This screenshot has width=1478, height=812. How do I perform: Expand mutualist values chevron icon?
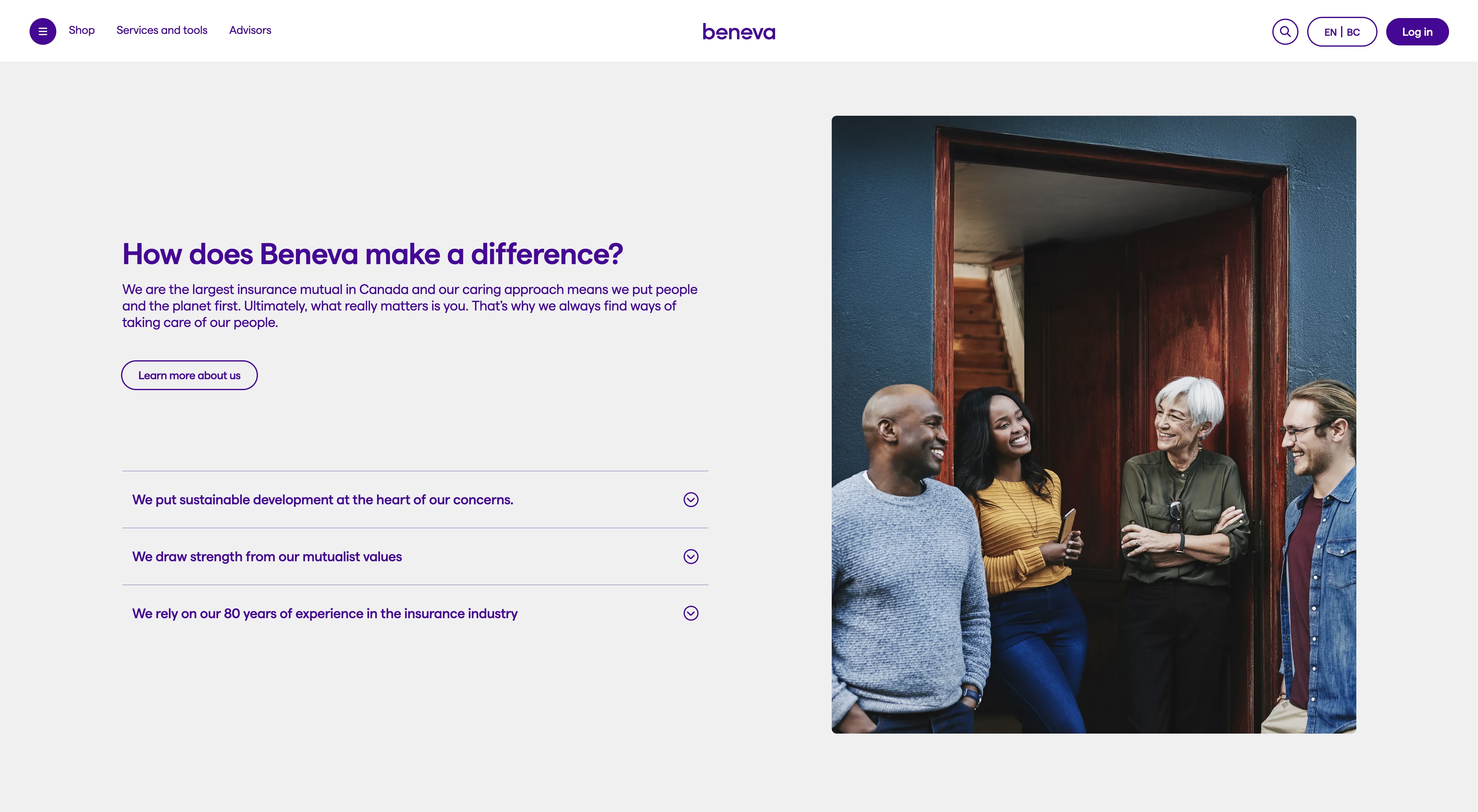pyautogui.click(x=691, y=557)
